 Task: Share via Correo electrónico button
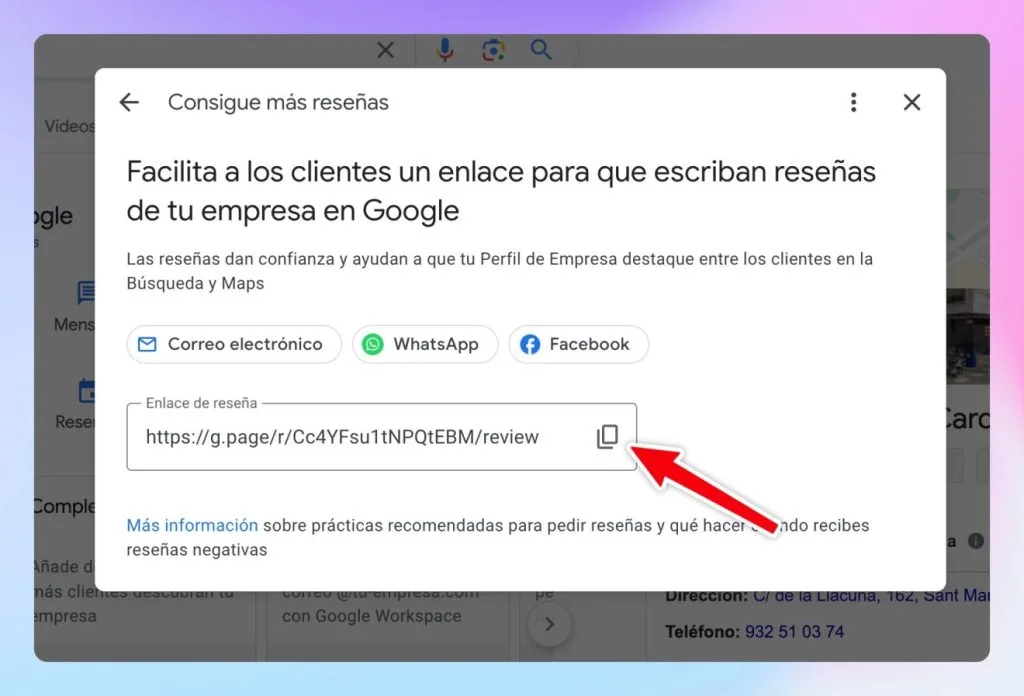234,344
